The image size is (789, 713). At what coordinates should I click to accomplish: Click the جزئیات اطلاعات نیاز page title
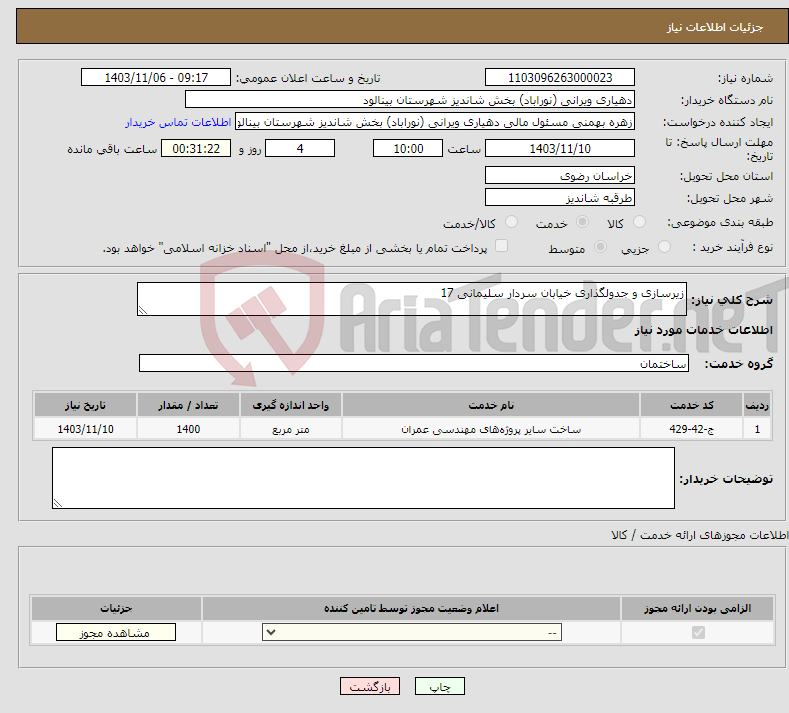point(715,27)
